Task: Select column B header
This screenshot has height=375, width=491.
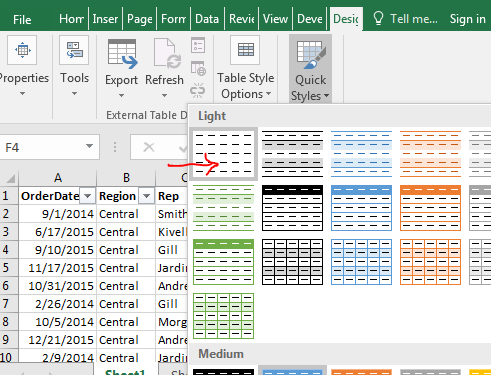Action: pyautogui.click(x=126, y=178)
